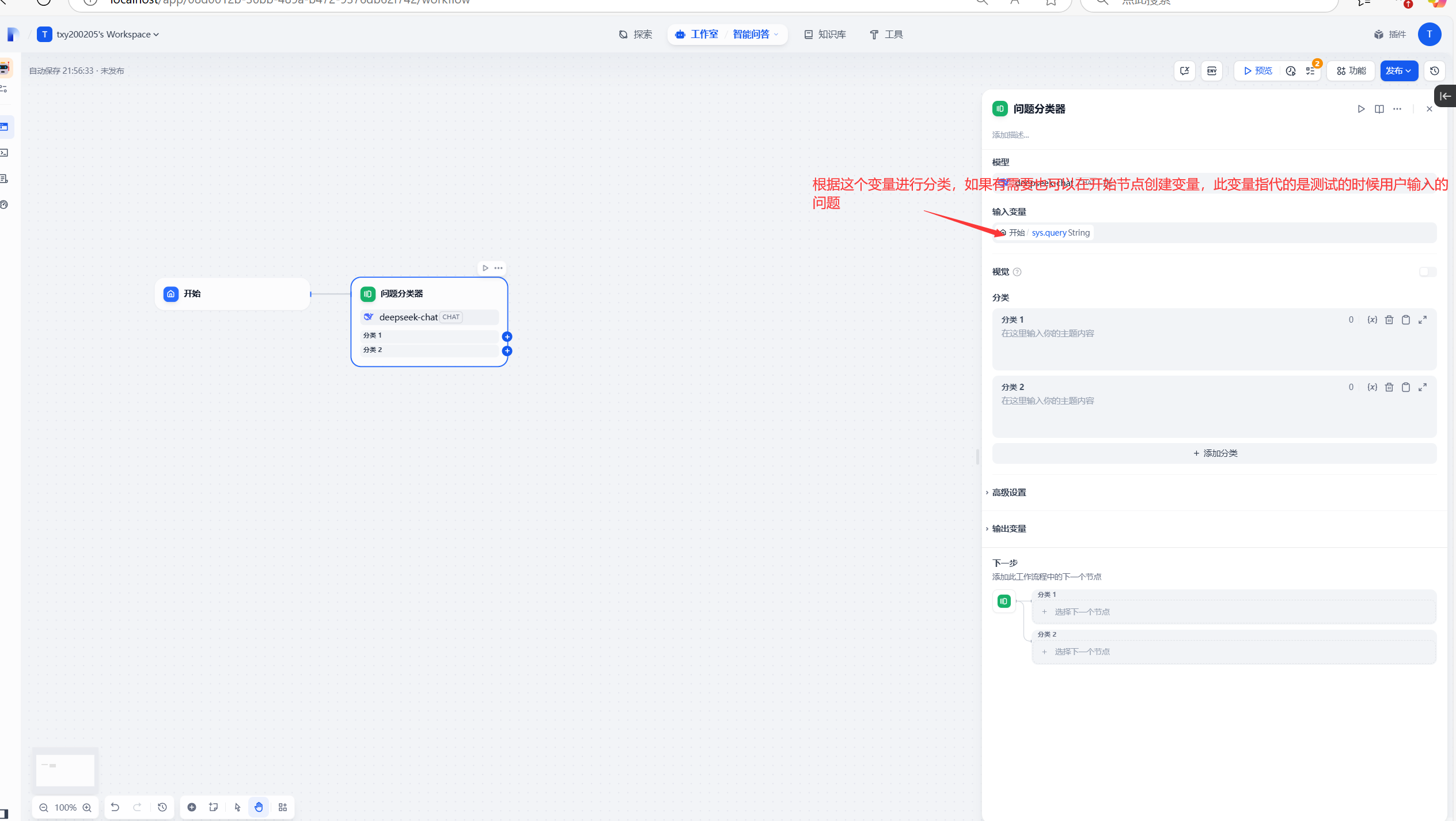Click the minimap thumbnail in bottom-left
Image resolution: width=1456 pixels, height=821 pixels.
(x=65, y=770)
